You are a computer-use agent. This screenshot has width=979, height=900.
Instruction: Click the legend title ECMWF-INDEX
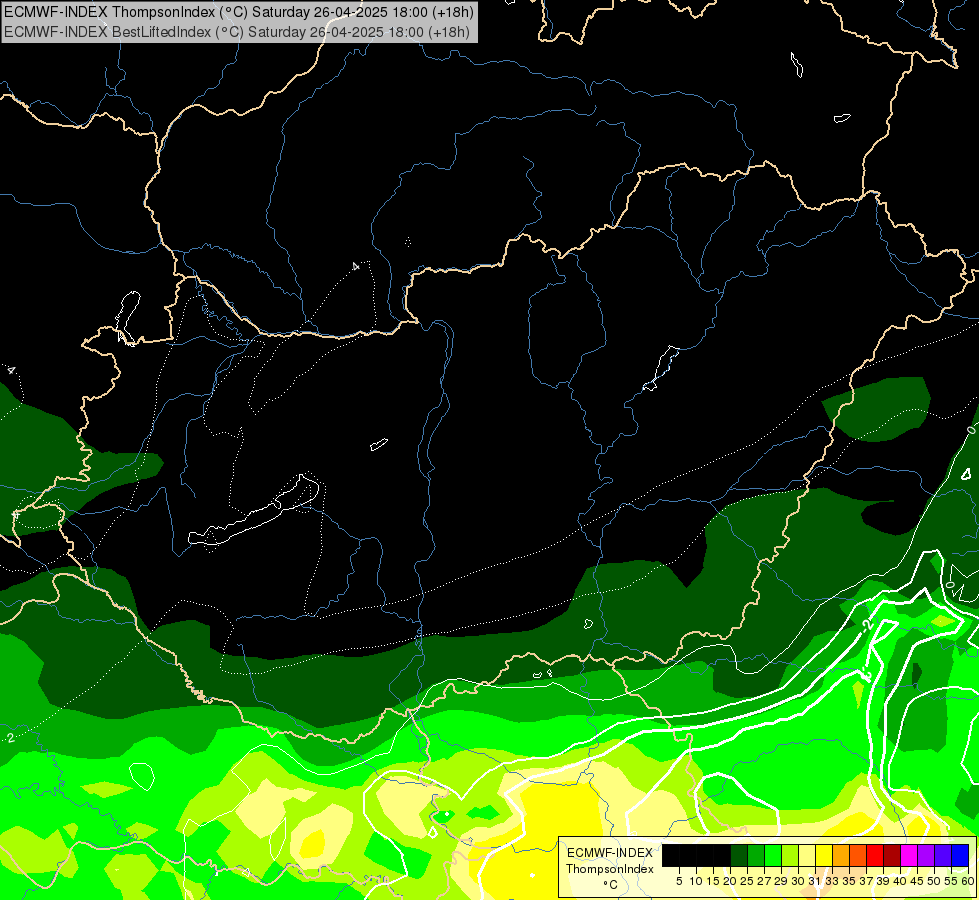[610, 853]
